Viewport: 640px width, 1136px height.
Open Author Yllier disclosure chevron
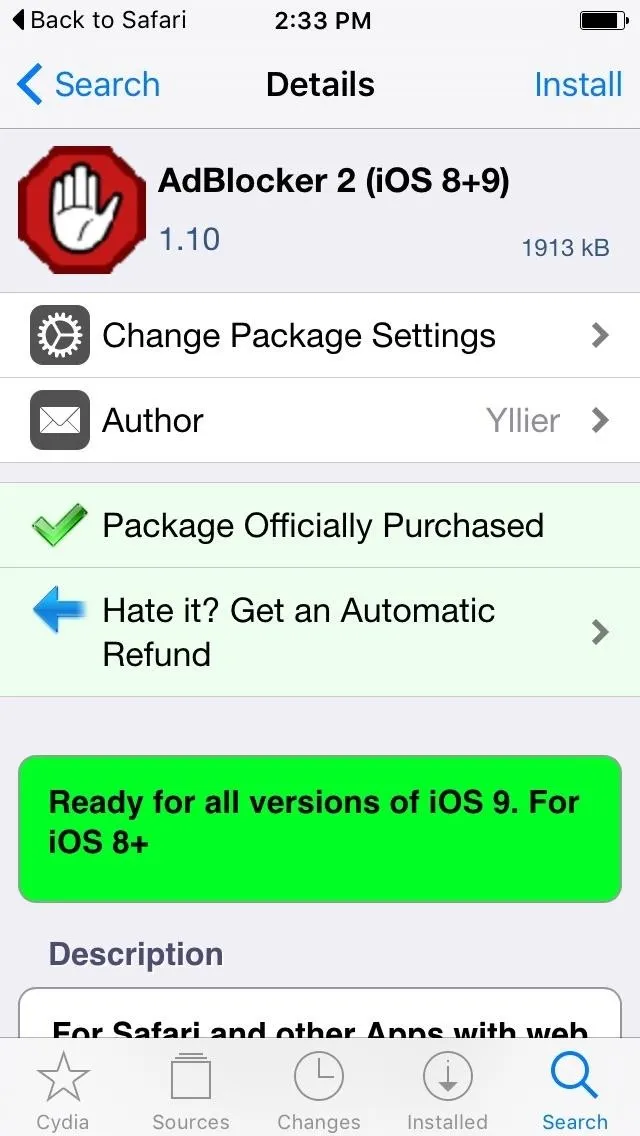pyautogui.click(x=599, y=420)
